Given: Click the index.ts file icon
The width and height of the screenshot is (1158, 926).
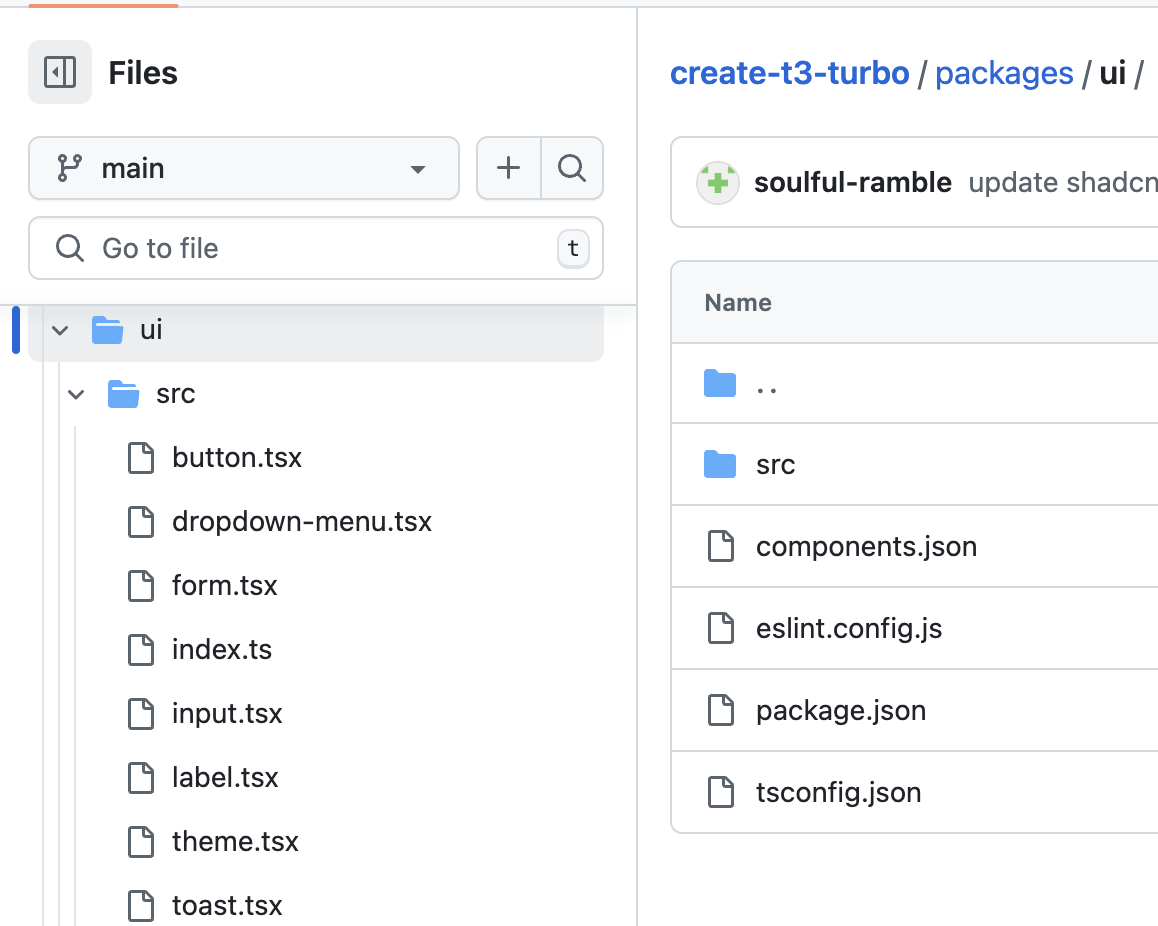Looking at the screenshot, I should click(141, 650).
